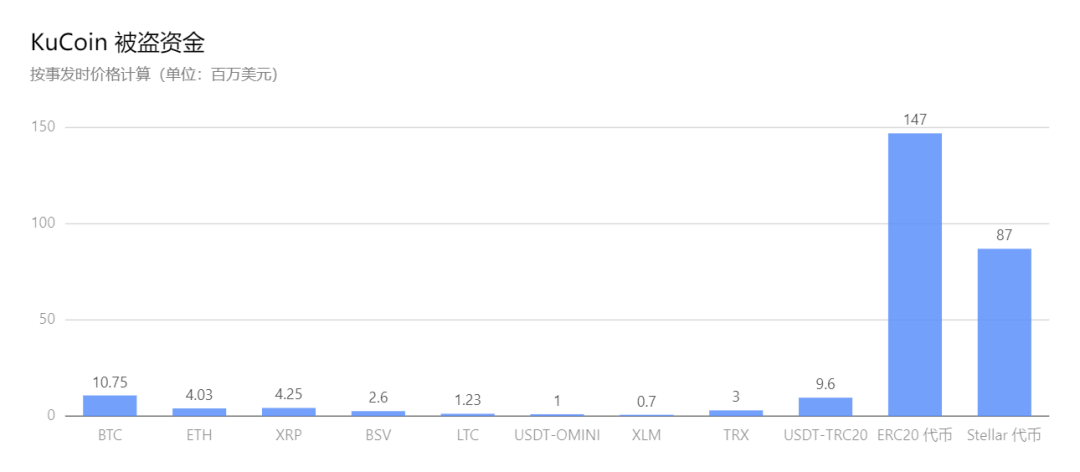Select the LTC axis label

point(467,436)
